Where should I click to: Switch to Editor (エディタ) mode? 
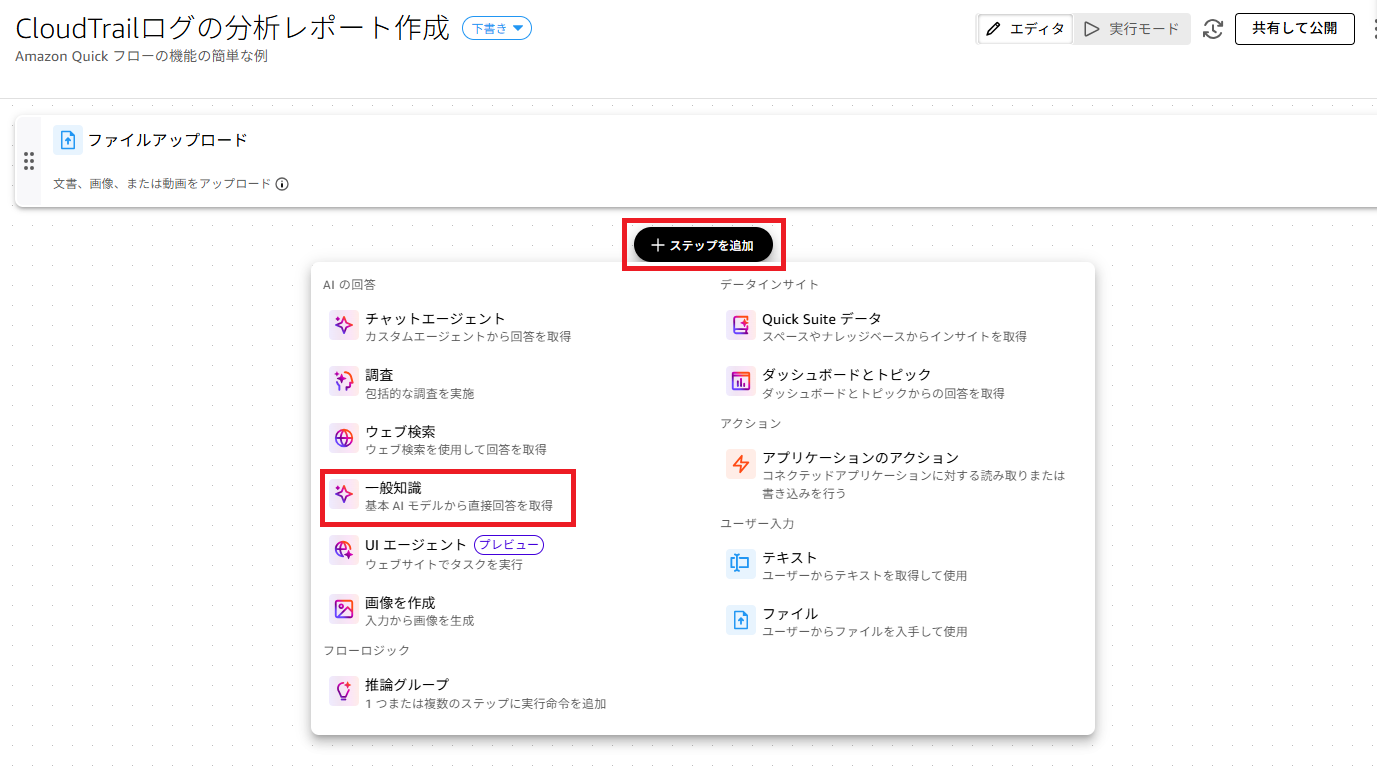coord(1025,29)
